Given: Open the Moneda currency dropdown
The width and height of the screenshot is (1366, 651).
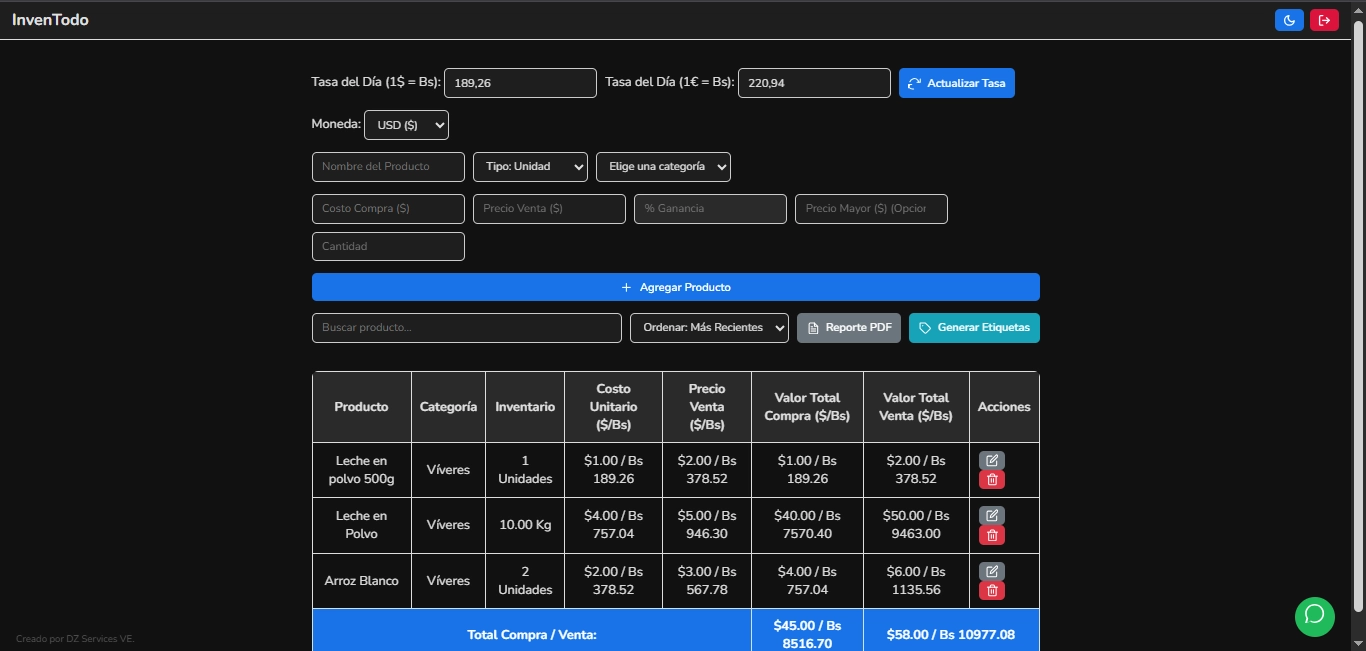Looking at the screenshot, I should point(406,125).
